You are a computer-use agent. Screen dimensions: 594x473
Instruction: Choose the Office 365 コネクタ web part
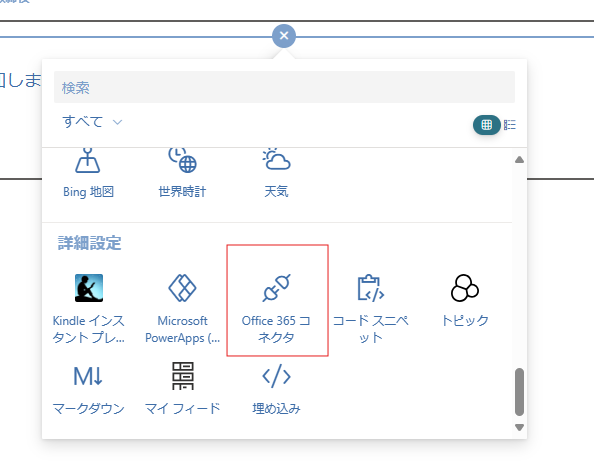[x=277, y=300]
